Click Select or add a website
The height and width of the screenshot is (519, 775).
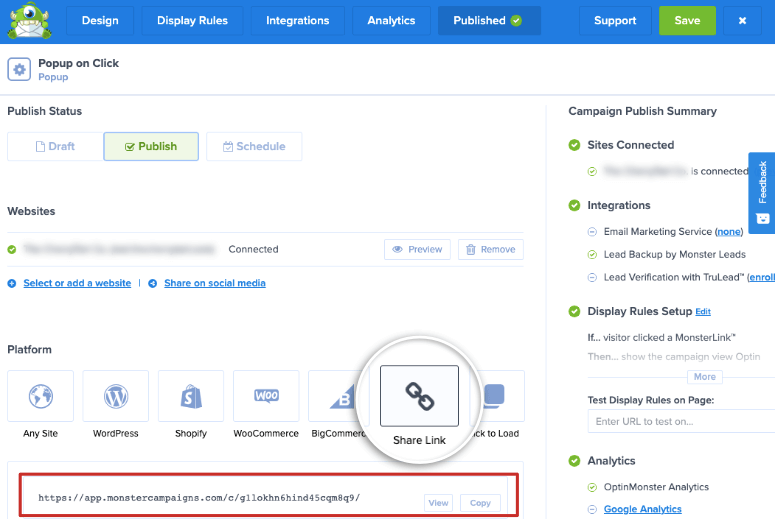(x=77, y=283)
